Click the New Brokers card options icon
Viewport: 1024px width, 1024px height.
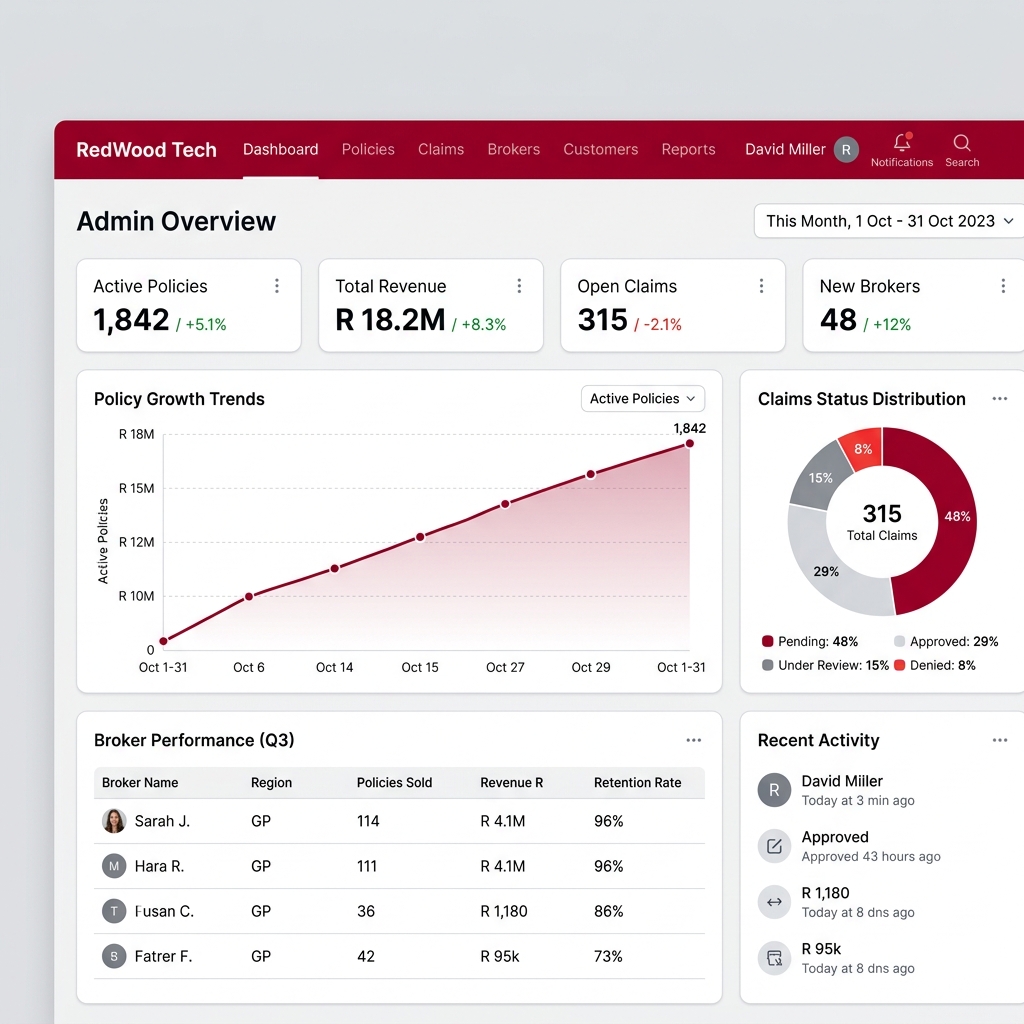coord(1003,286)
